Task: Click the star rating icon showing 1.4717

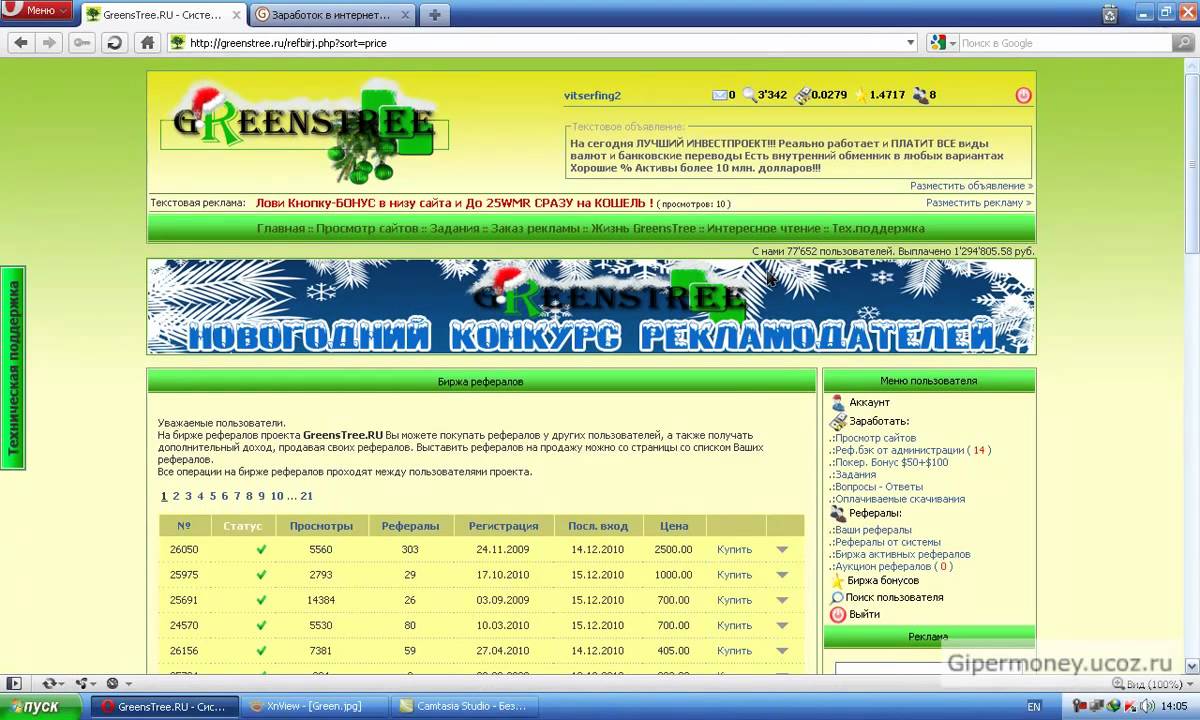Action: coord(861,95)
